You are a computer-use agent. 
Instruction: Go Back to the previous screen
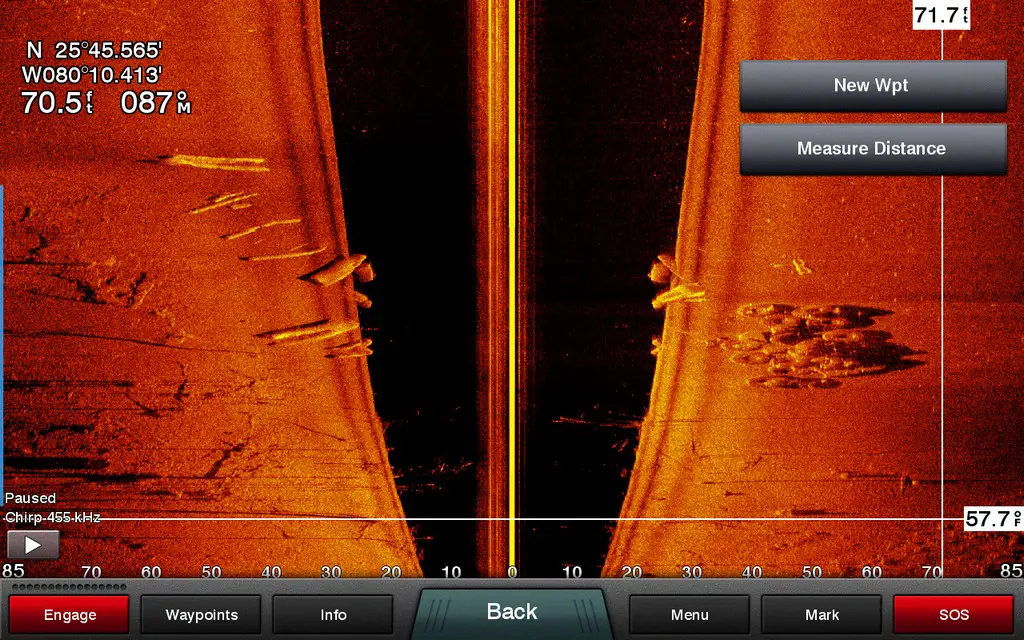point(512,612)
